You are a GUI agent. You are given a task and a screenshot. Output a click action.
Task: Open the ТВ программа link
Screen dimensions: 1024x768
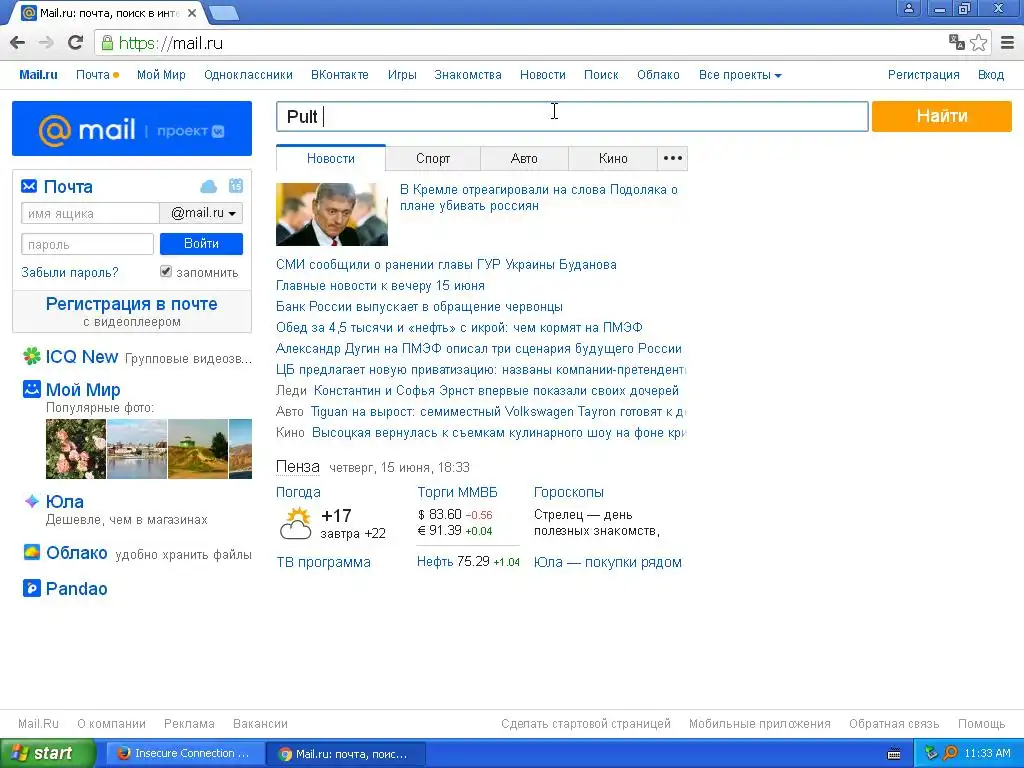[323, 562]
